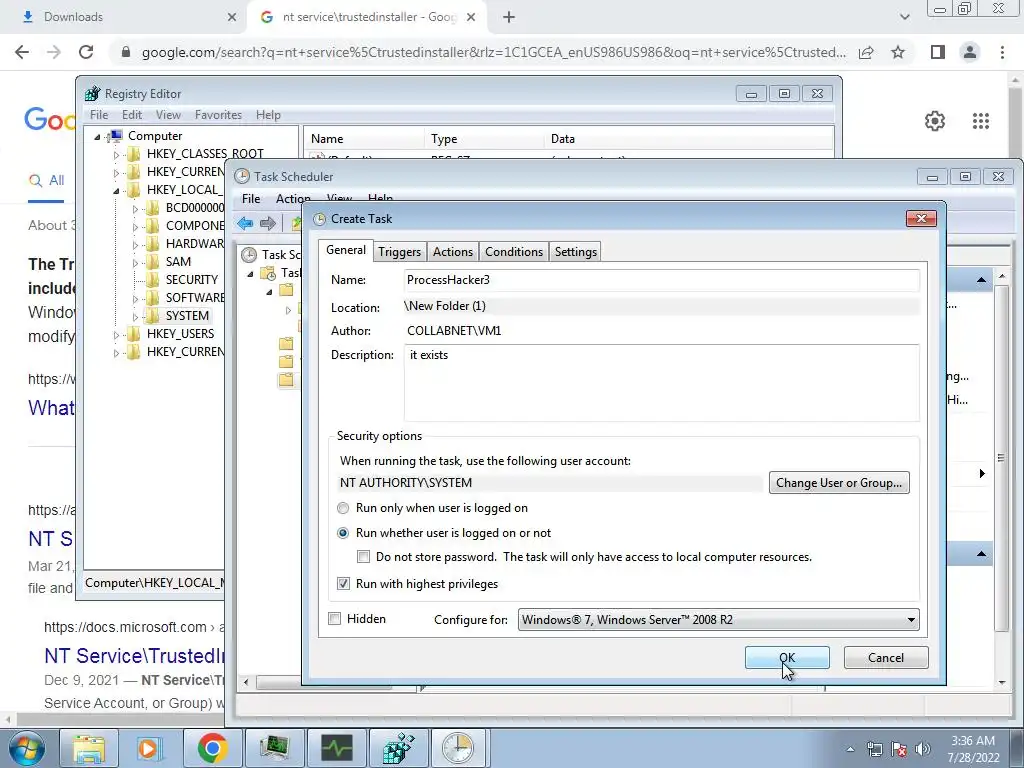This screenshot has width=1024, height=768.
Task: Click the Task Scheduler forward arrow toolbar icon
Action: pos(268,223)
